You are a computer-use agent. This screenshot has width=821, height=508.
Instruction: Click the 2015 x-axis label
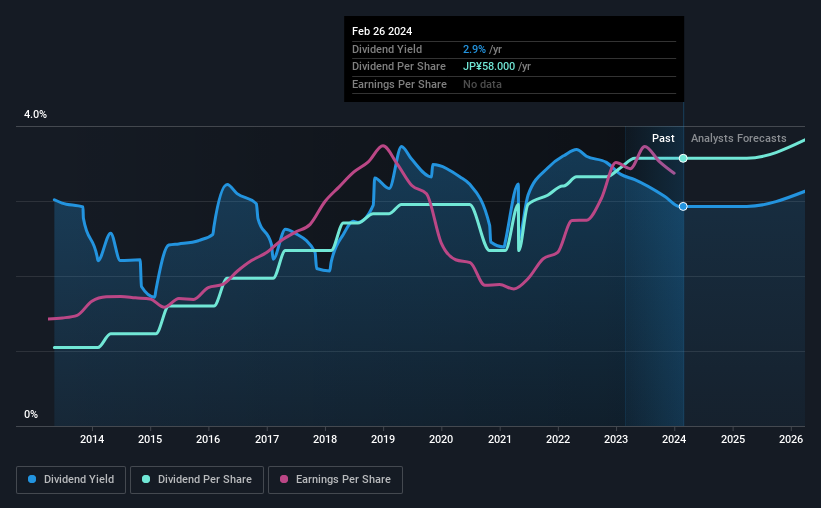150,439
